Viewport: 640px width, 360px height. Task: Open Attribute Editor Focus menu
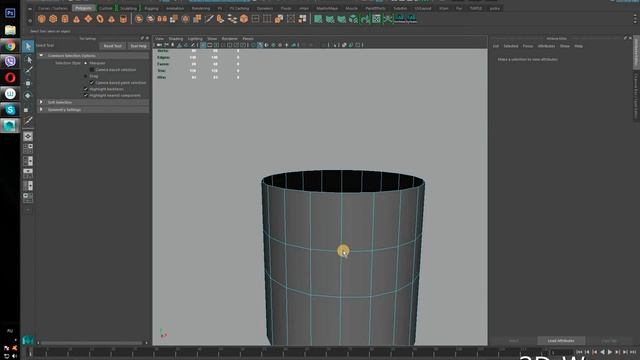tap(528, 46)
